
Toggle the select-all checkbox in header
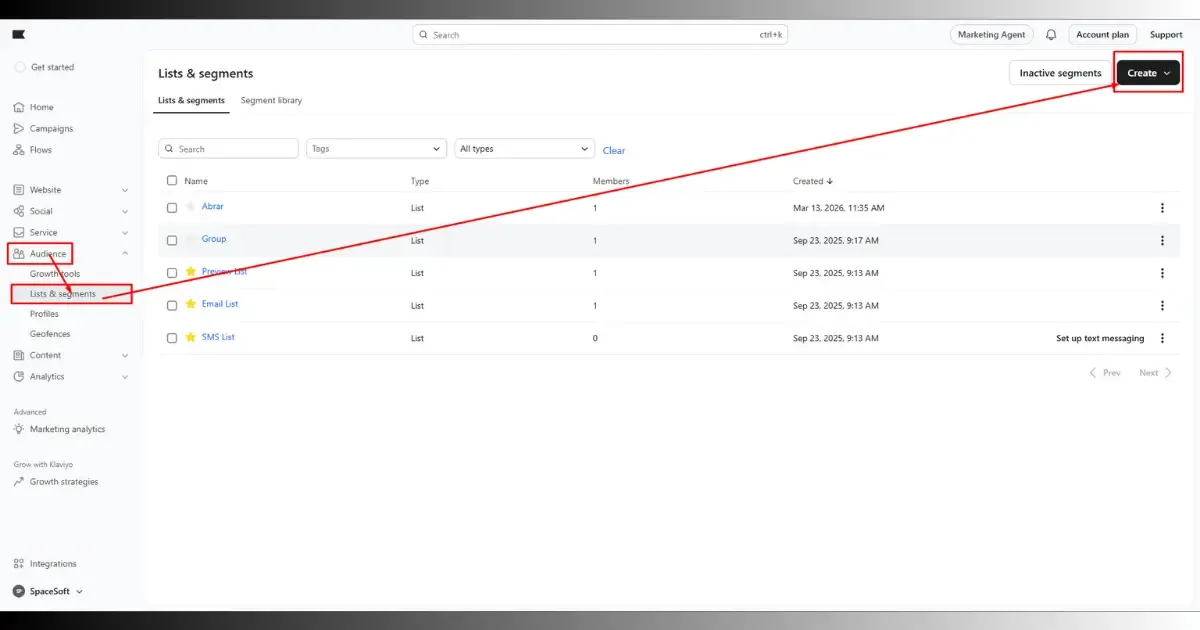click(172, 181)
